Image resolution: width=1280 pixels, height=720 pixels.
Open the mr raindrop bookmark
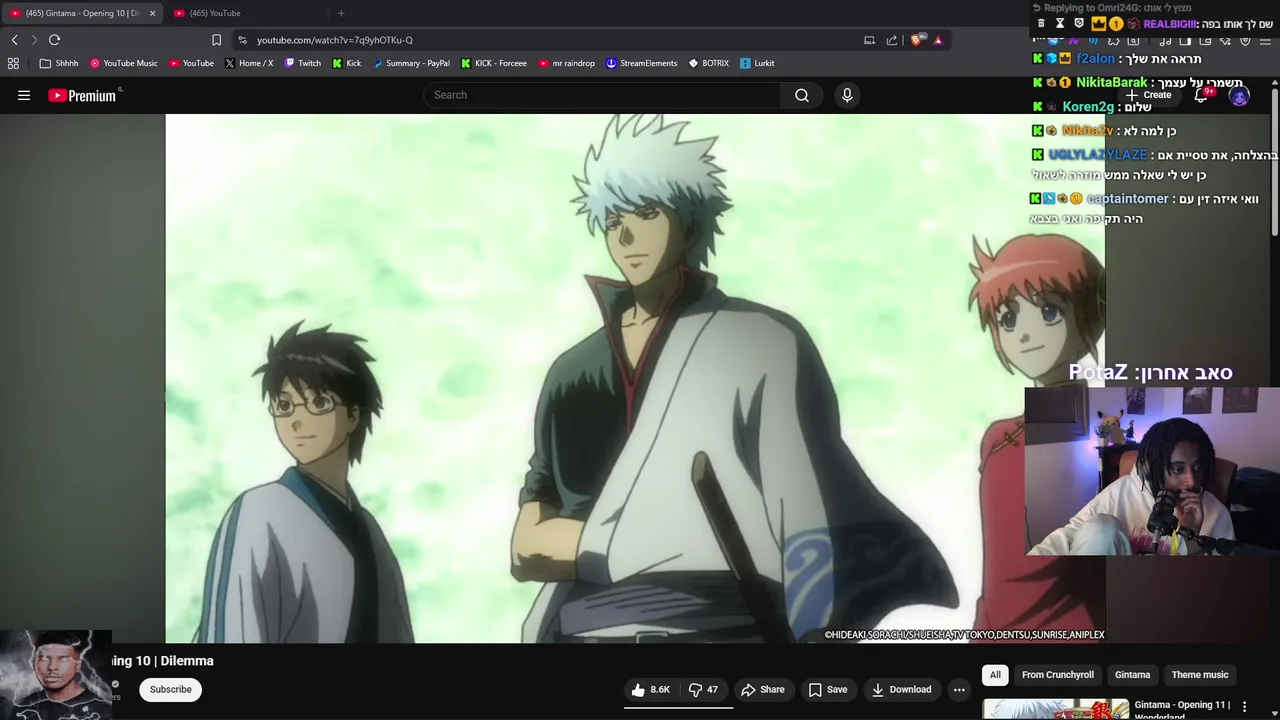click(x=567, y=63)
